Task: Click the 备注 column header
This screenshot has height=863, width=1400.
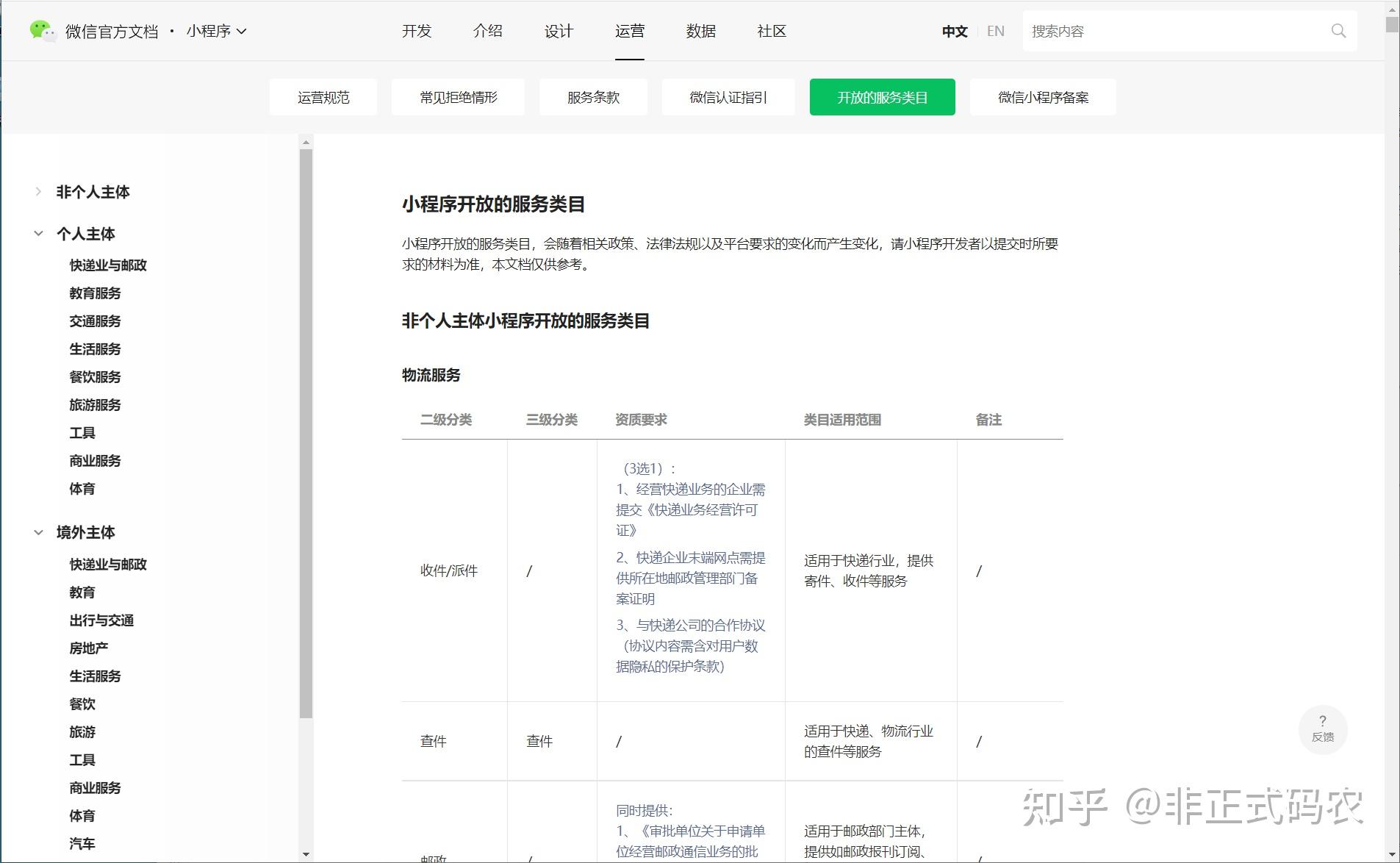Action: point(988,420)
